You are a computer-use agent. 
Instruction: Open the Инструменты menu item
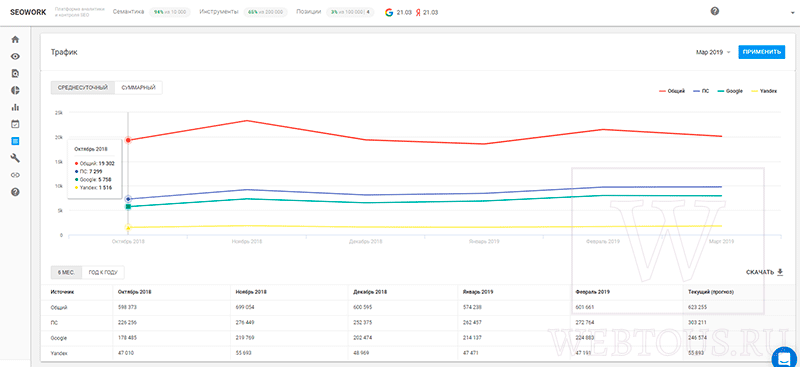point(219,12)
